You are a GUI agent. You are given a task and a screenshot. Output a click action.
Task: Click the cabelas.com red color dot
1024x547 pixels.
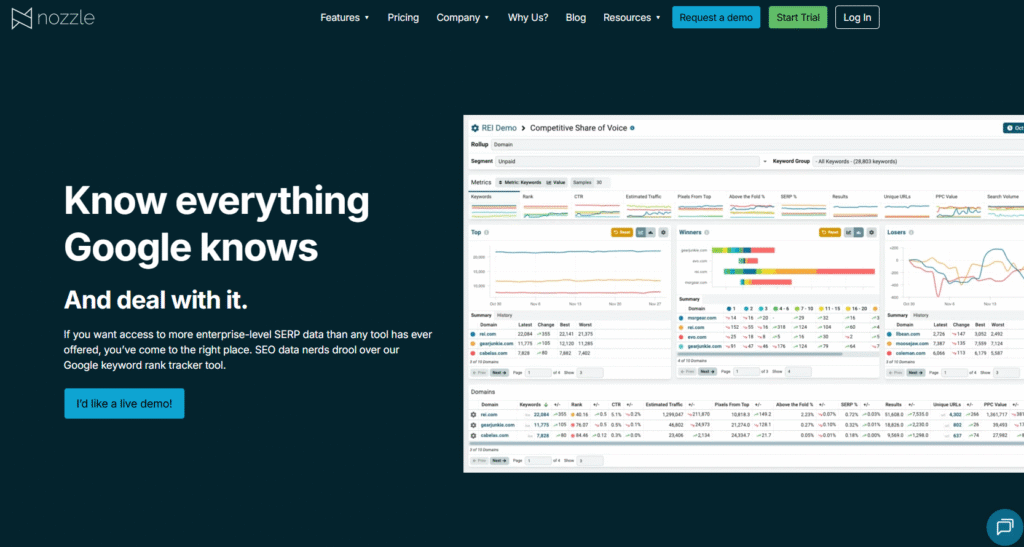[x=473, y=352]
